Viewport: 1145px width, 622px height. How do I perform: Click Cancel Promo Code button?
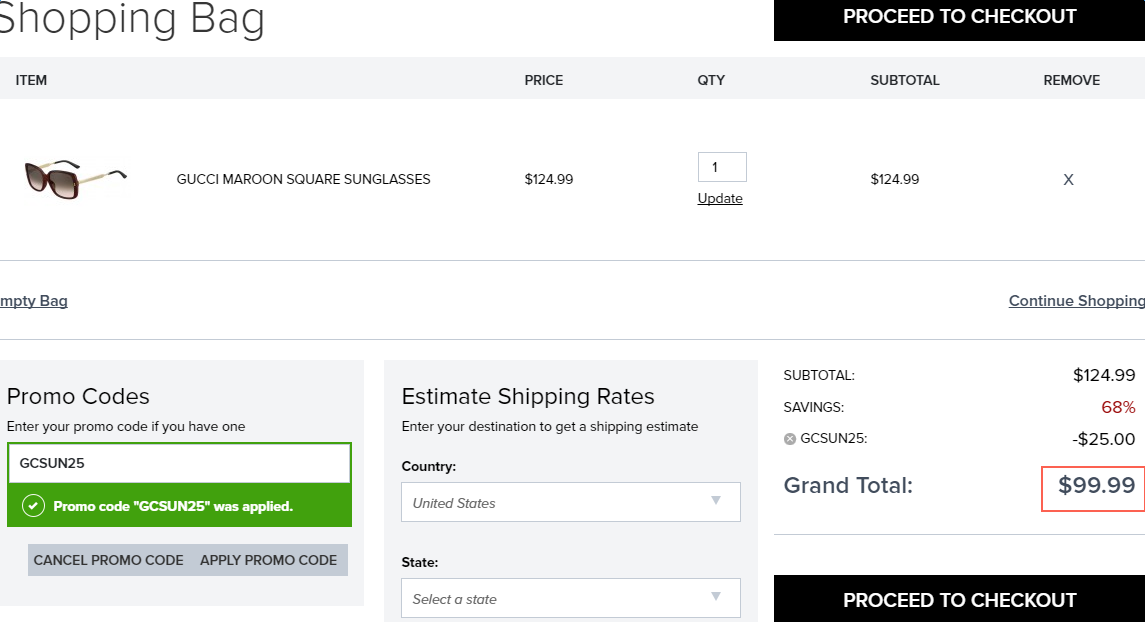pyautogui.click(x=108, y=560)
